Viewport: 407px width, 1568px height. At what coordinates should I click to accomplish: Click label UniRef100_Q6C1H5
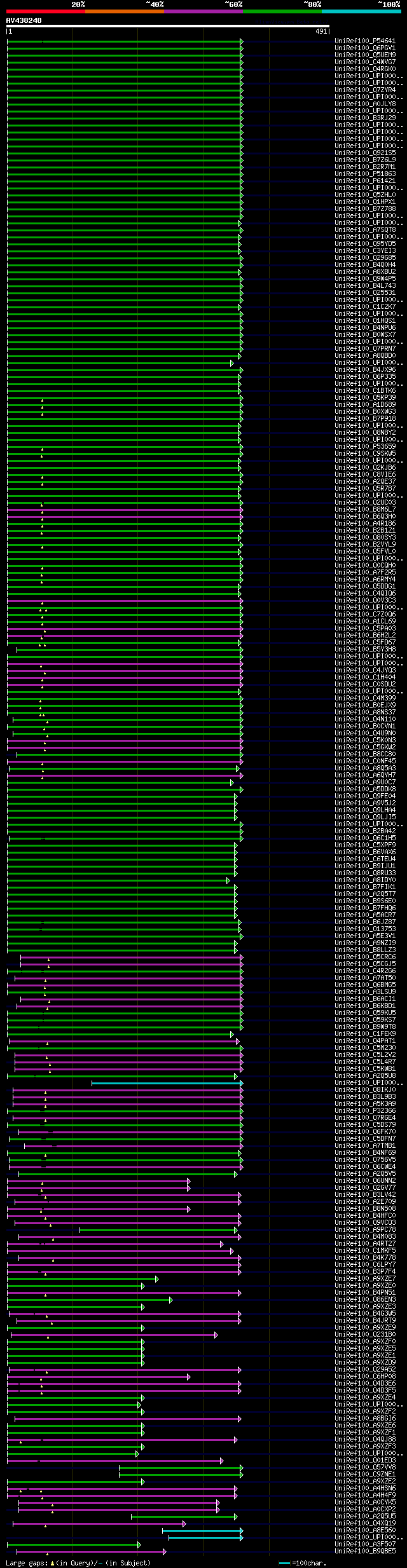tap(365, 838)
